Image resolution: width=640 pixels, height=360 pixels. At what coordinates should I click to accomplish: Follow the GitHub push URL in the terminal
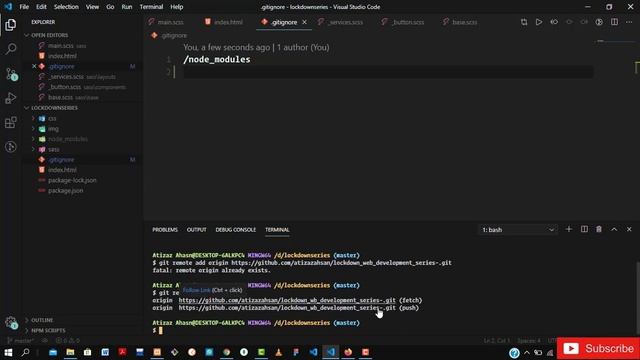[x=287, y=308]
